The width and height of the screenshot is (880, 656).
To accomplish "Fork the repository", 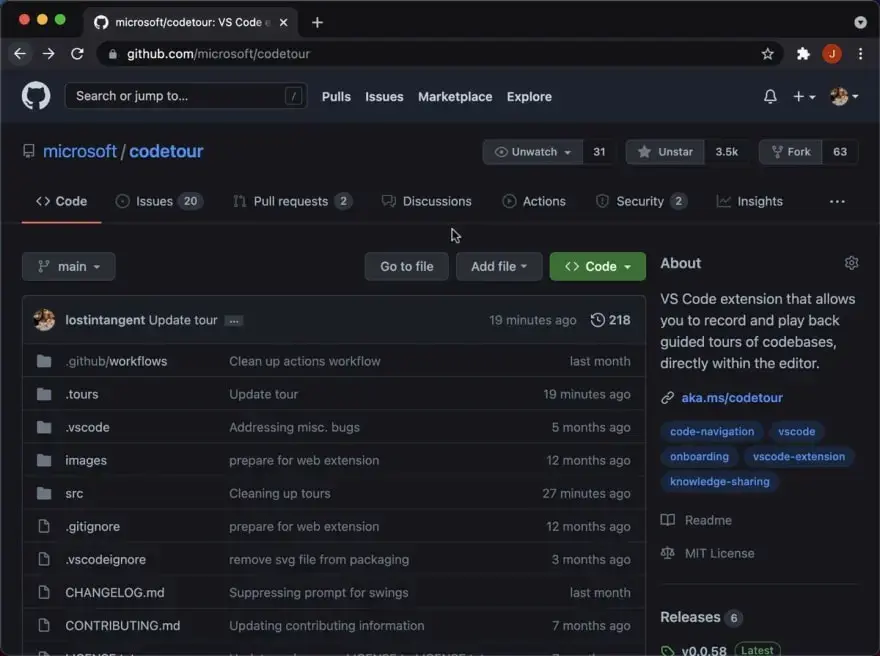I will tap(791, 152).
